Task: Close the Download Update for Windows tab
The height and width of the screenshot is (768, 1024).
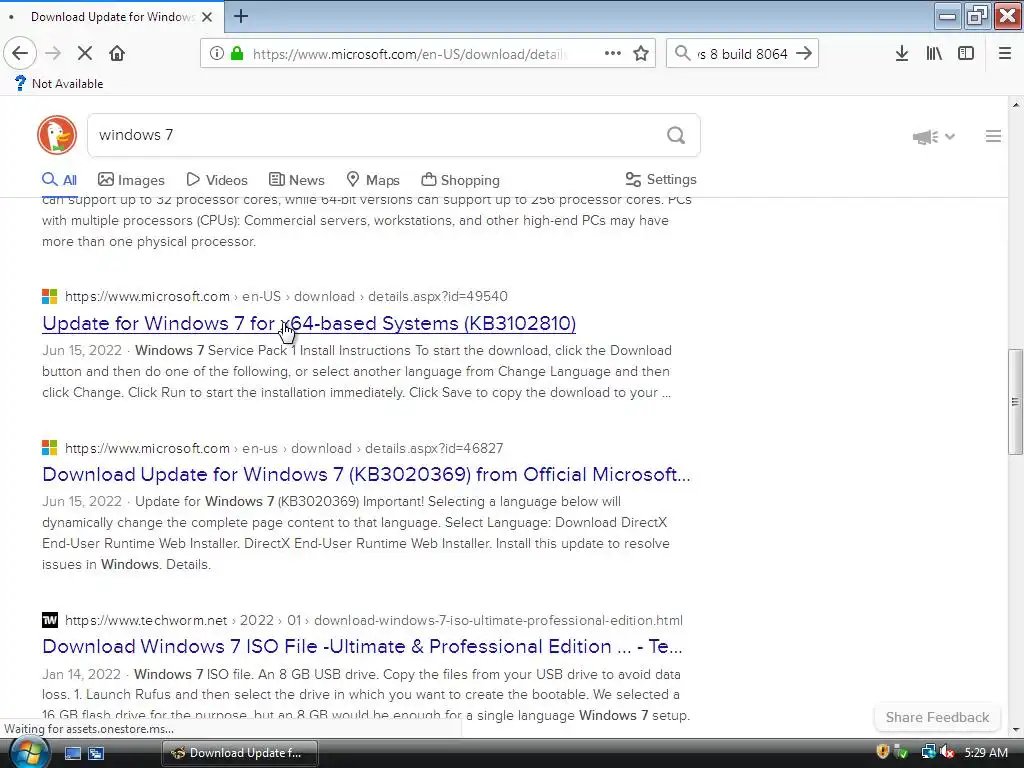Action: coord(207,17)
